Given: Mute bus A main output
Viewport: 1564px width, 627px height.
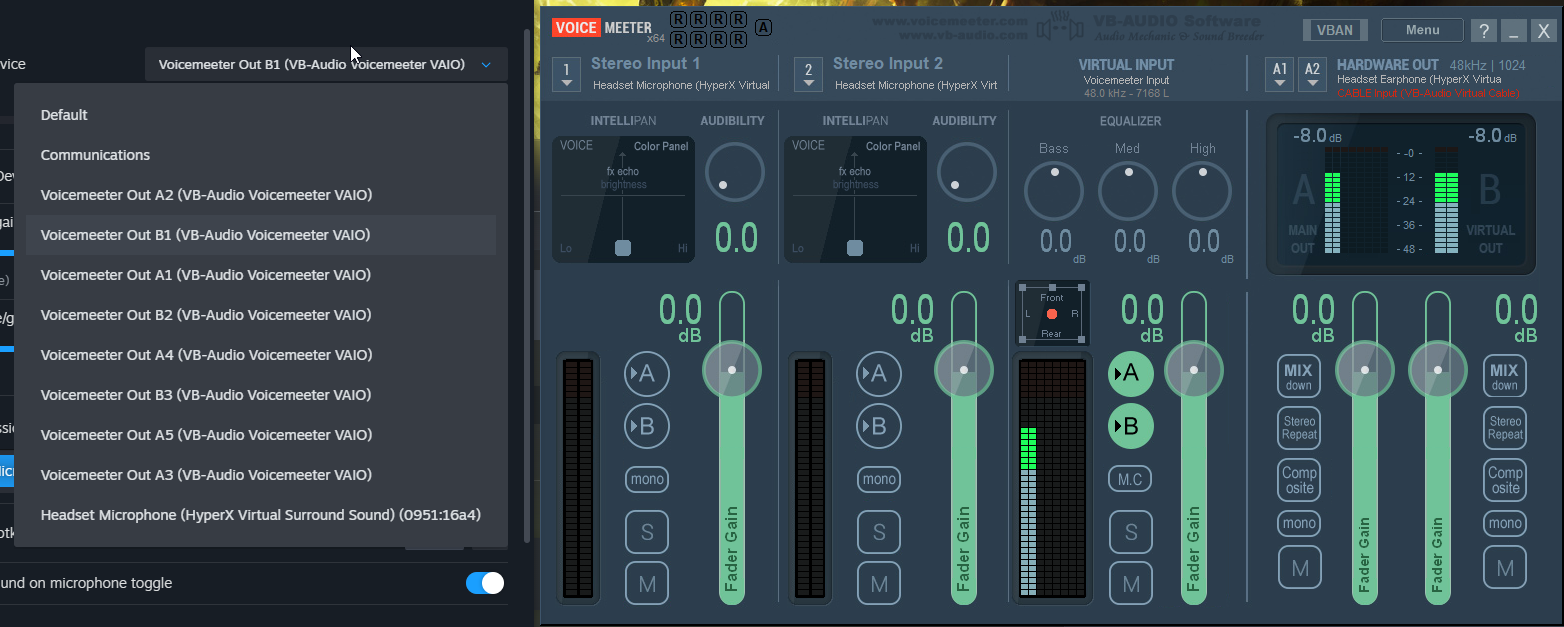Looking at the screenshot, I should (x=1299, y=568).
